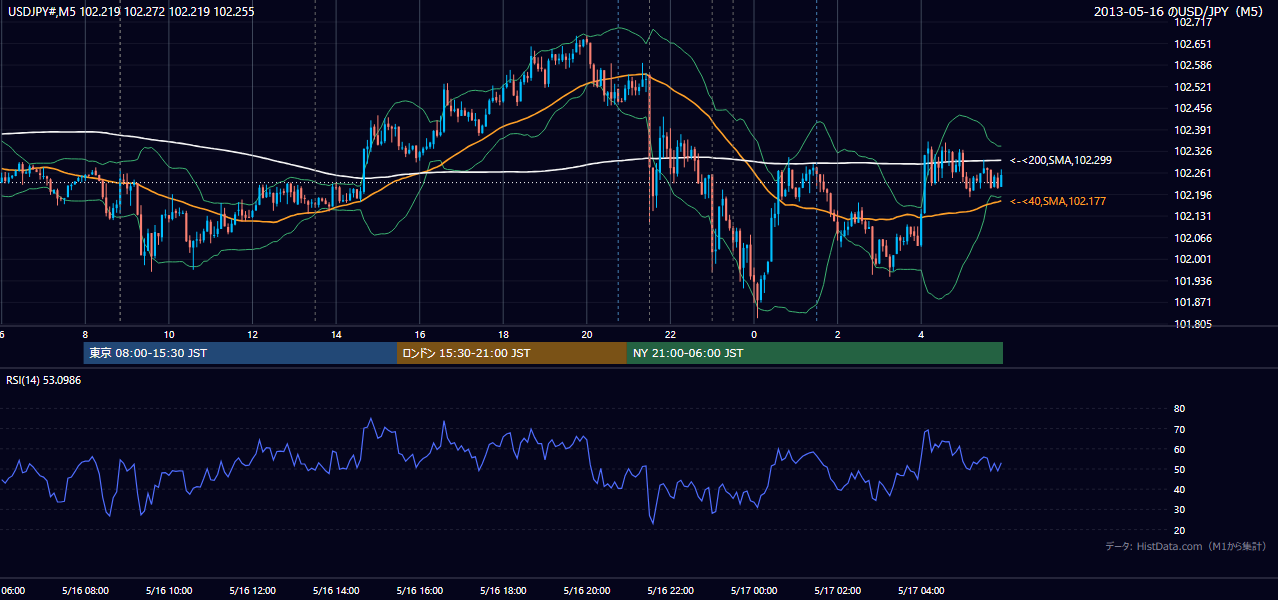Screen dimensions: 1278x600
Task: Click hour tick 22 under the price chart
Action: pyautogui.click(x=671, y=334)
